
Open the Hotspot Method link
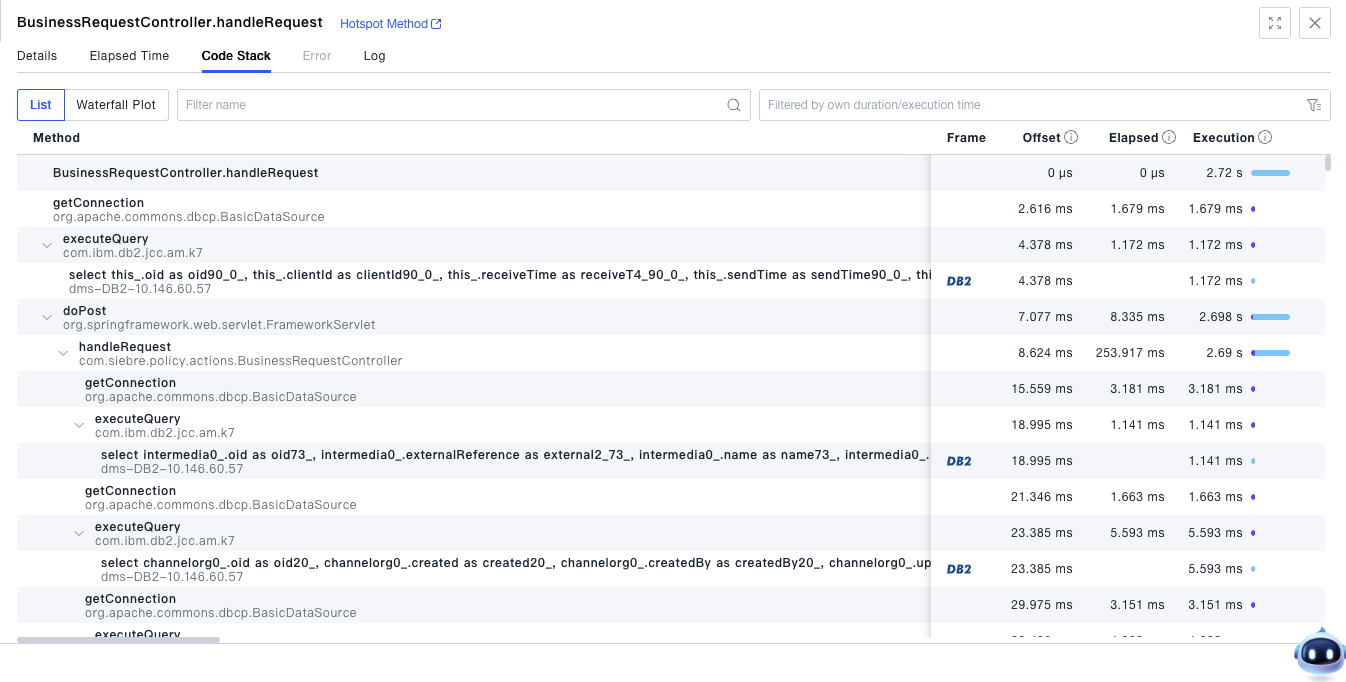[390, 24]
